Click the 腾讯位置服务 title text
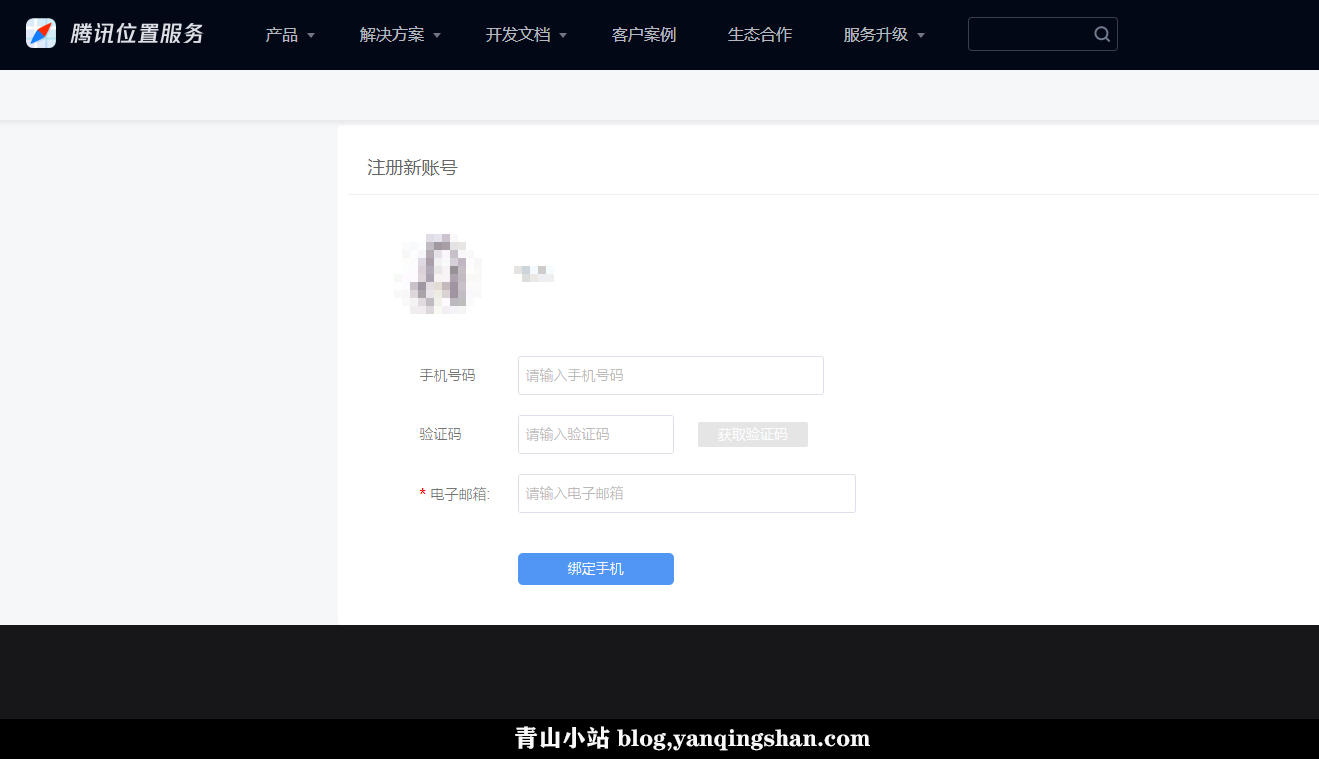This screenshot has height=759, width=1319. tap(137, 34)
